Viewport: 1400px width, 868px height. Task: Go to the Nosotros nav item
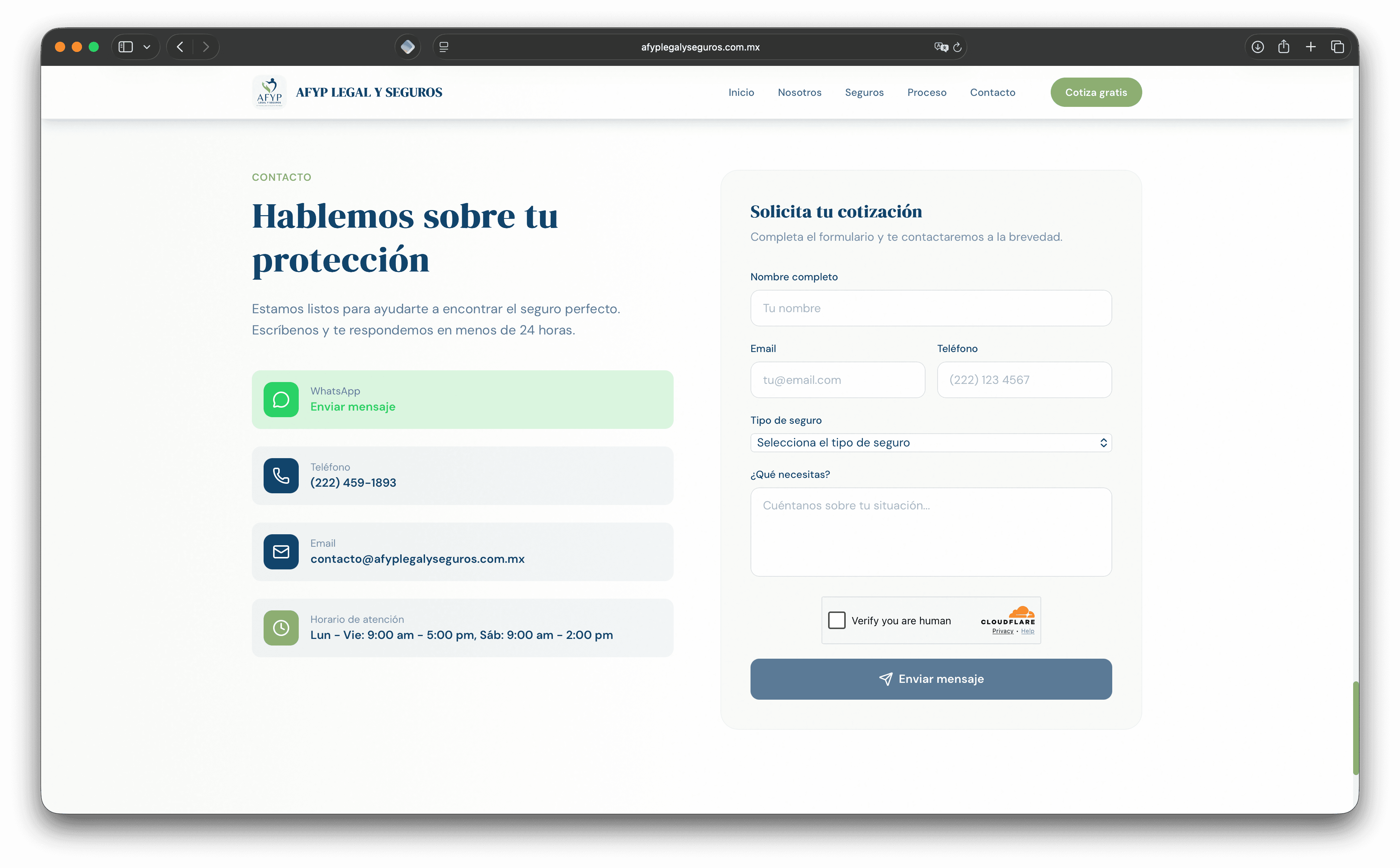[x=799, y=93]
